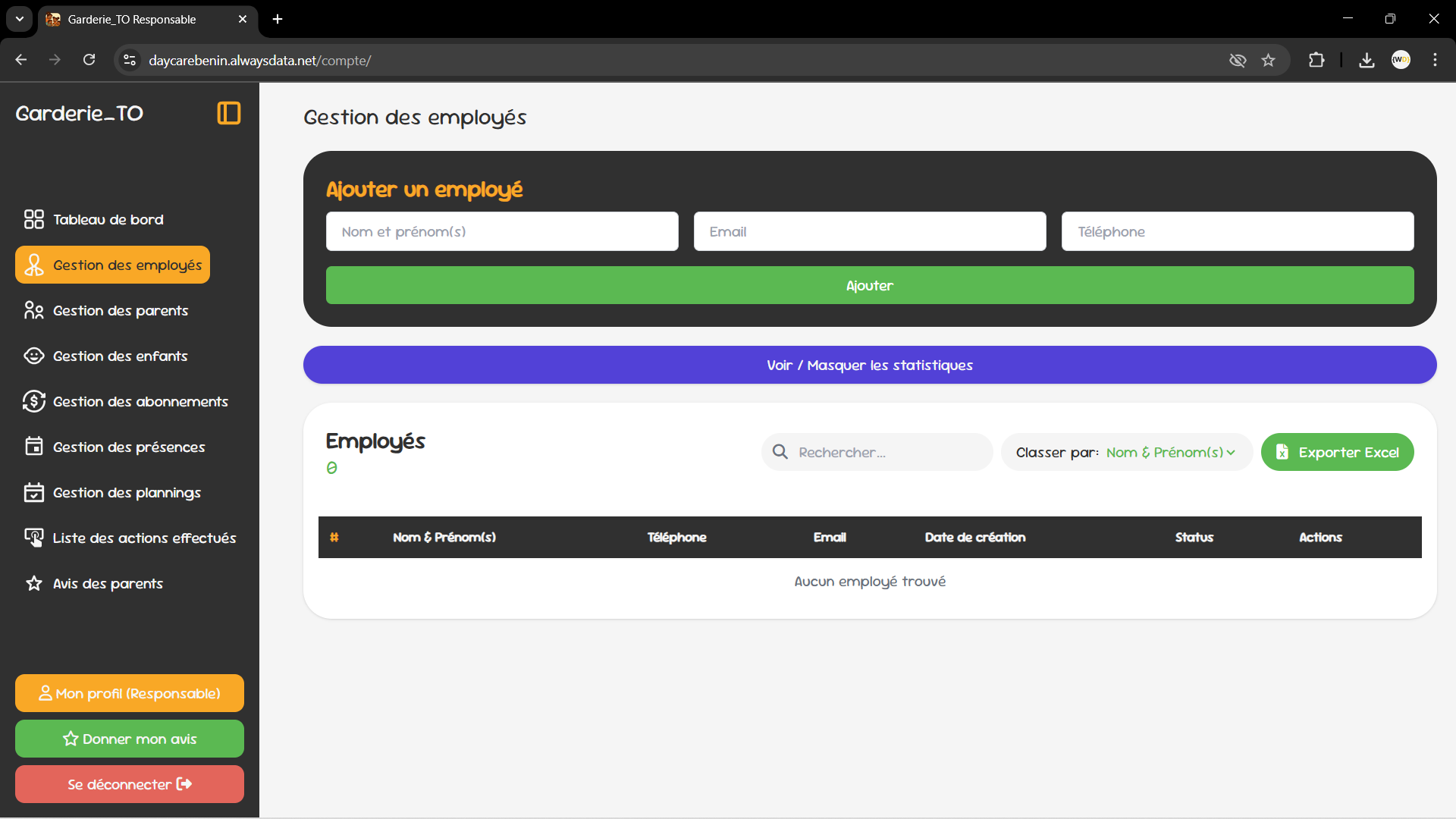Focus the Nom et prénom(s) field
Image resolution: width=1456 pixels, height=819 pixels.
click(x=502, y=231)
